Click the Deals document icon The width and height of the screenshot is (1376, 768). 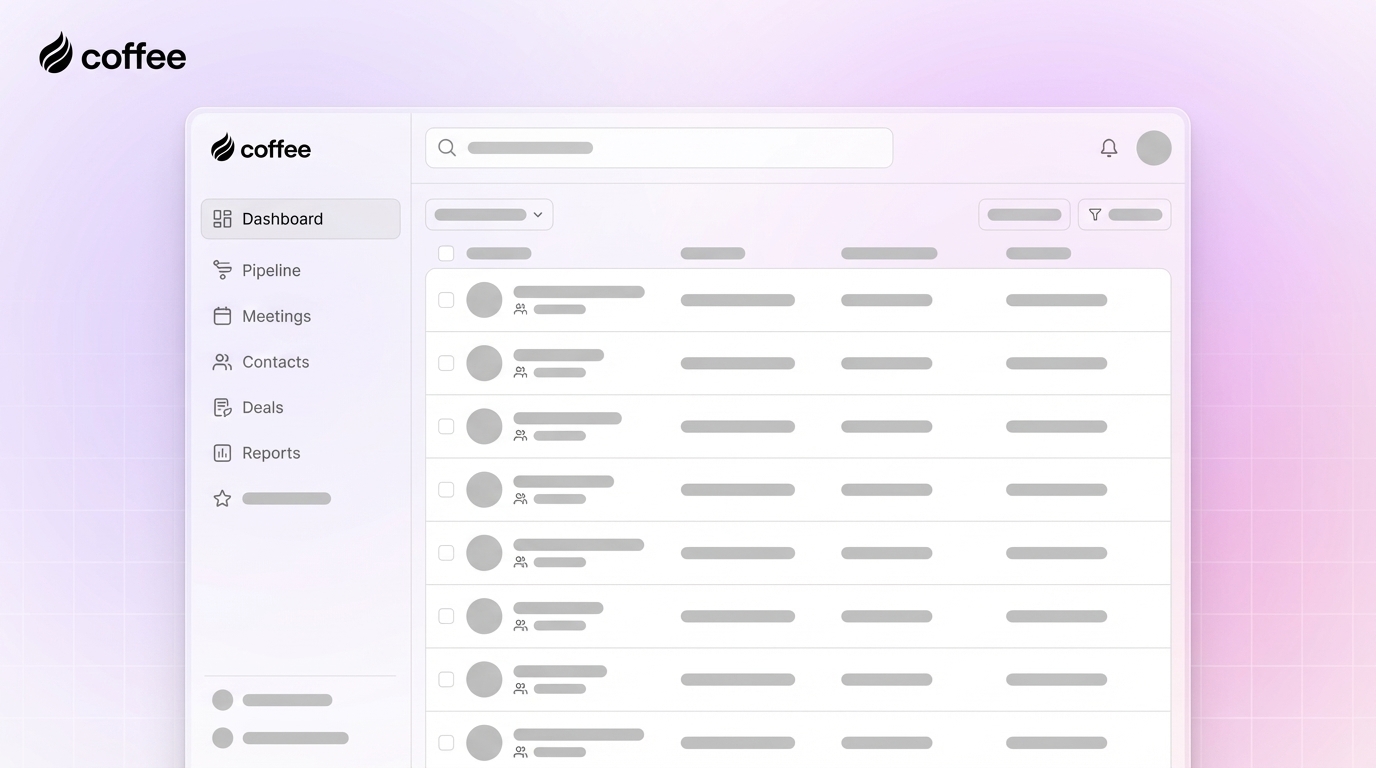click(x=222, y=407)
